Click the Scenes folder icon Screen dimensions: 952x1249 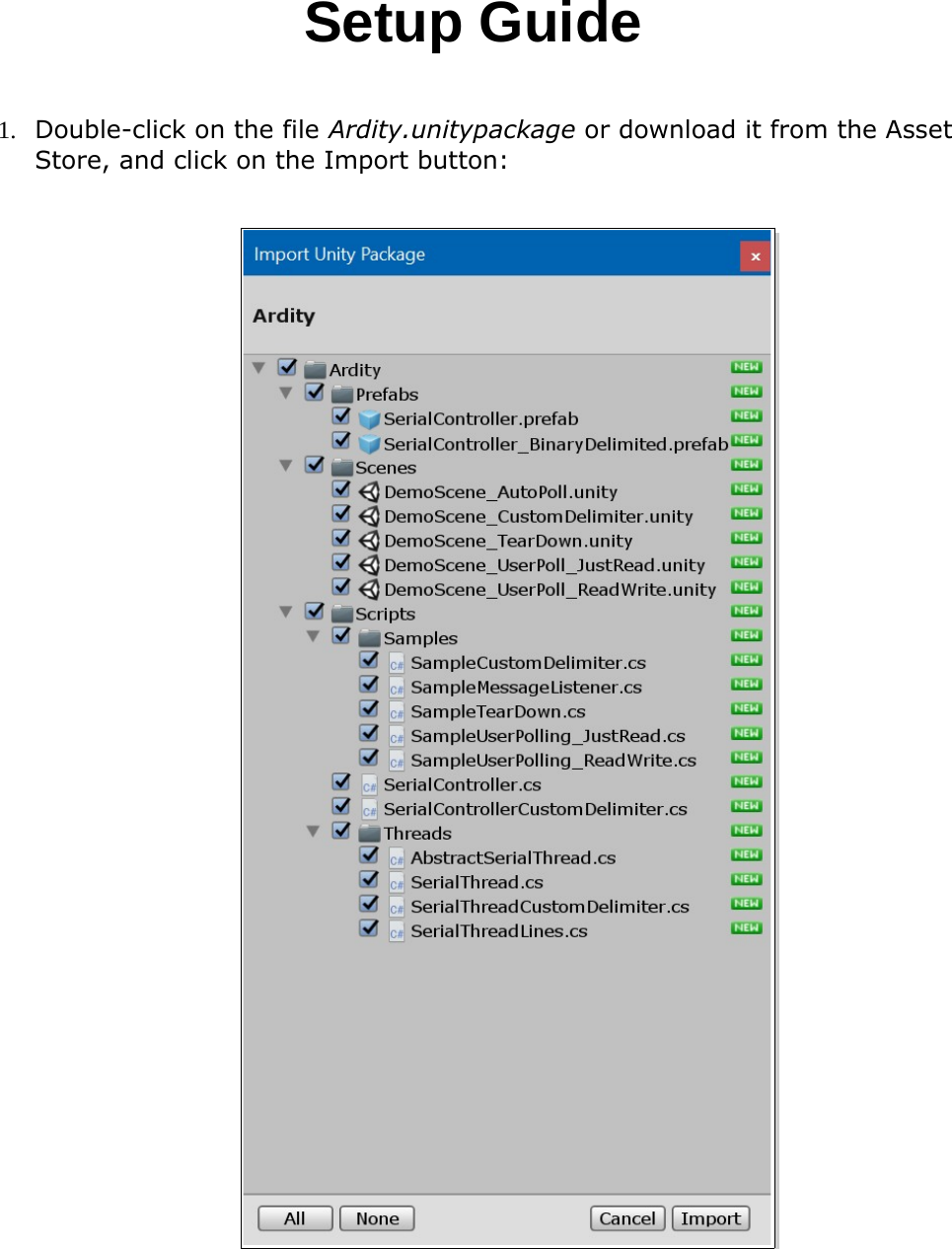(341, 468)
